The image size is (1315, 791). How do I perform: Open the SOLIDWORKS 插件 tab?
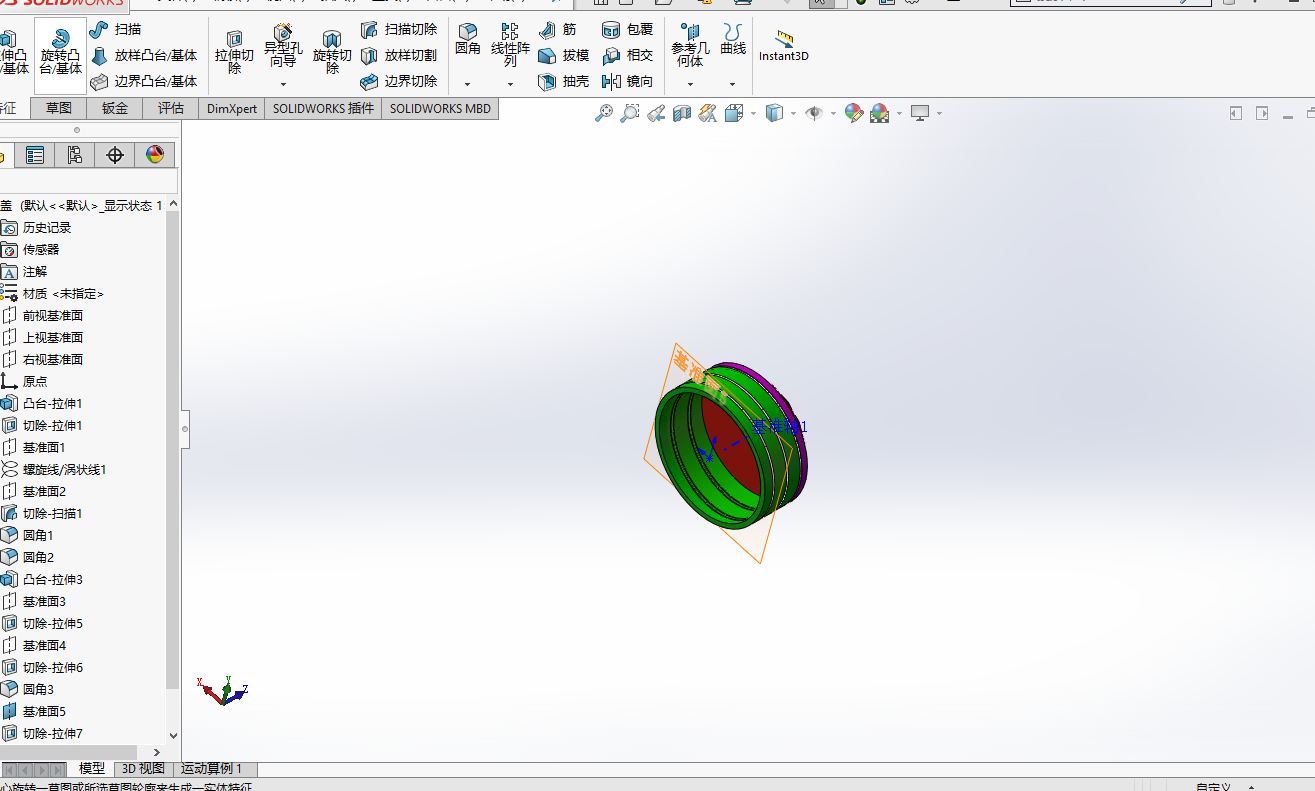pos(324,108)
